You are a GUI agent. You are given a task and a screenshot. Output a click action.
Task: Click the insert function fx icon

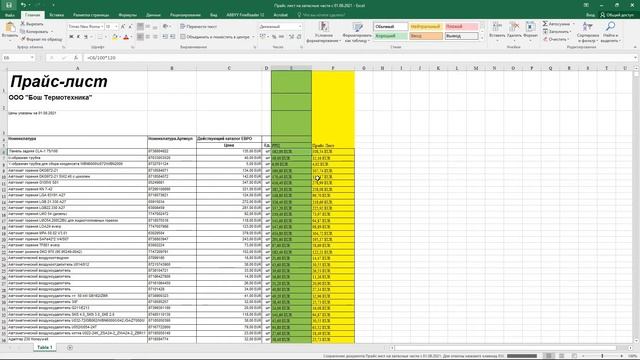(76, 58)
